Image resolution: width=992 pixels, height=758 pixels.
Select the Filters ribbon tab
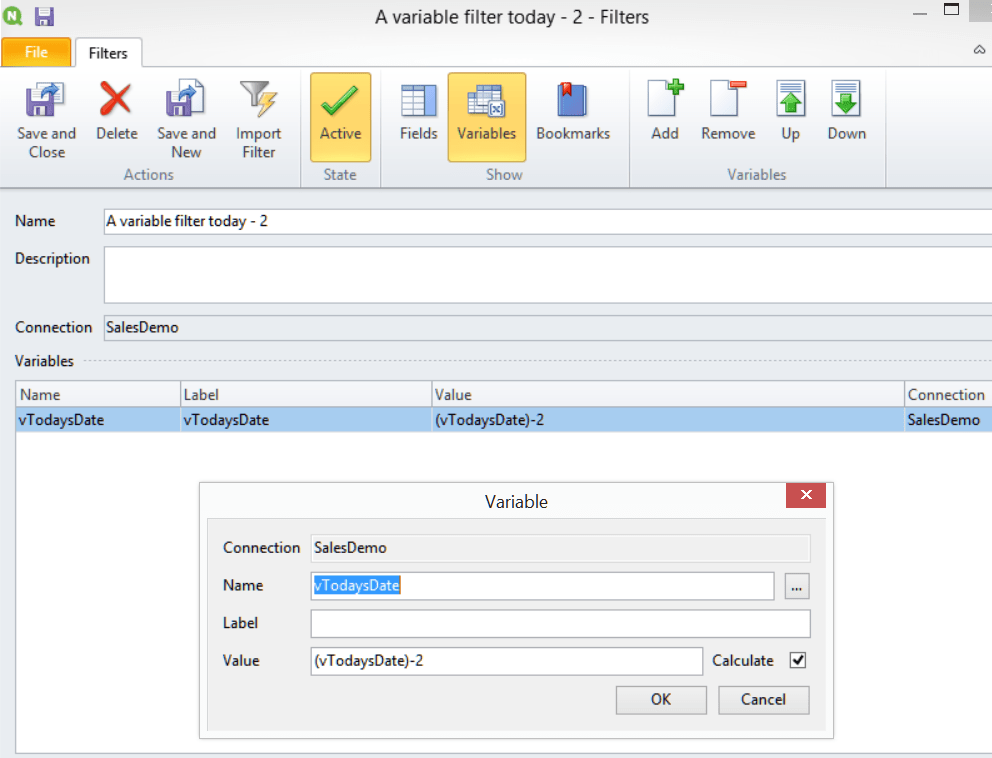(108, 52)
